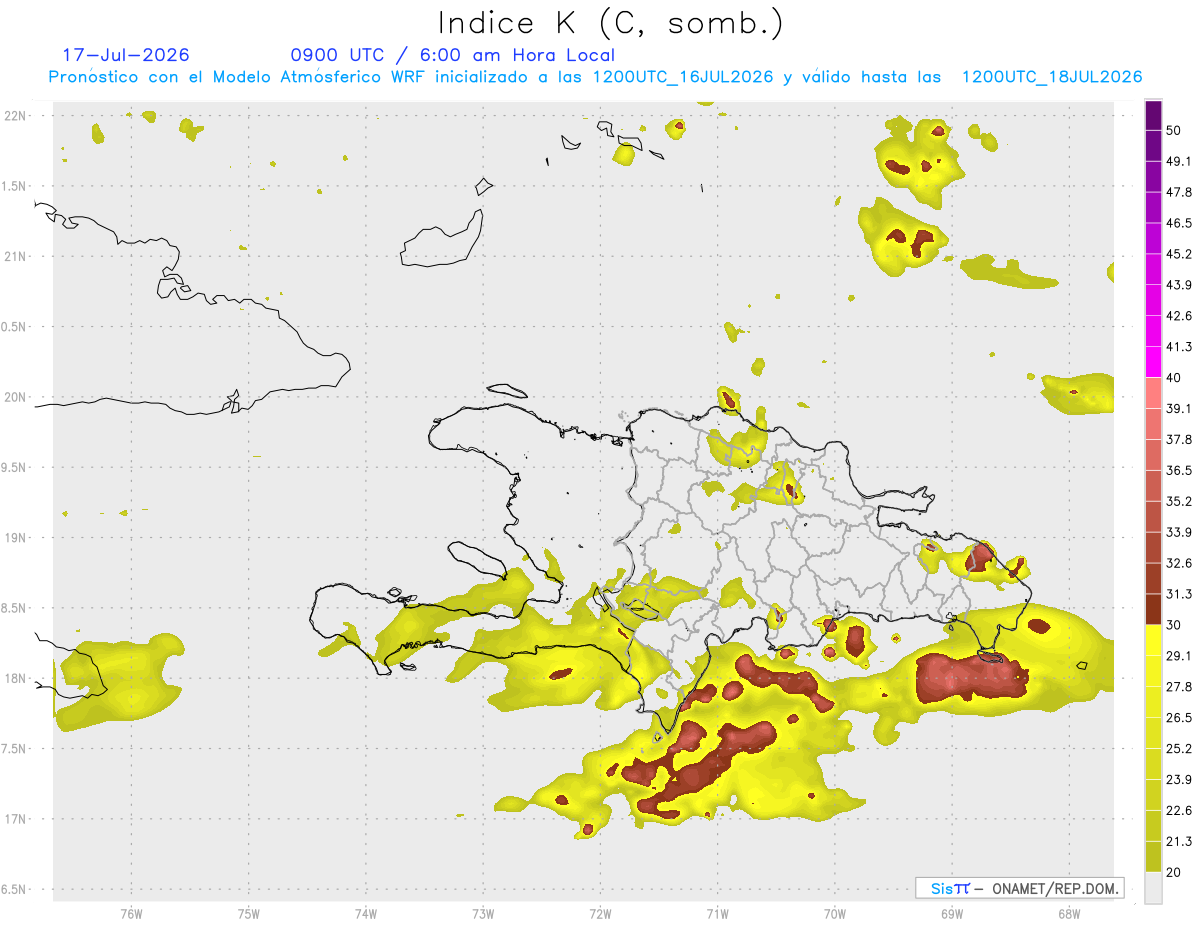Click the colorbar value '41.3'
The image size is (1200, 927).
[1179, 348]
